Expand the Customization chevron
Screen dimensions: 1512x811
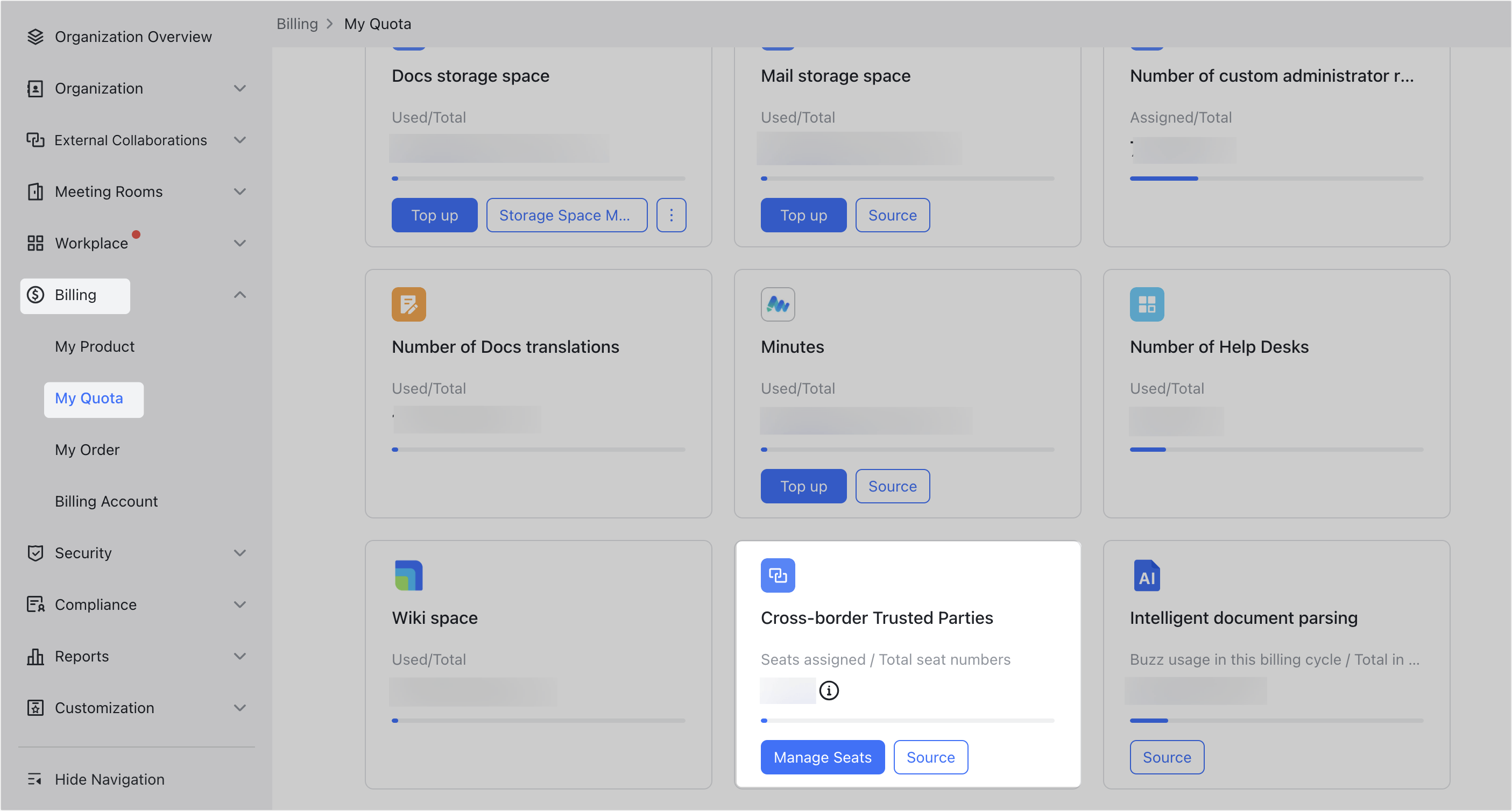click(x=239, y=708)
